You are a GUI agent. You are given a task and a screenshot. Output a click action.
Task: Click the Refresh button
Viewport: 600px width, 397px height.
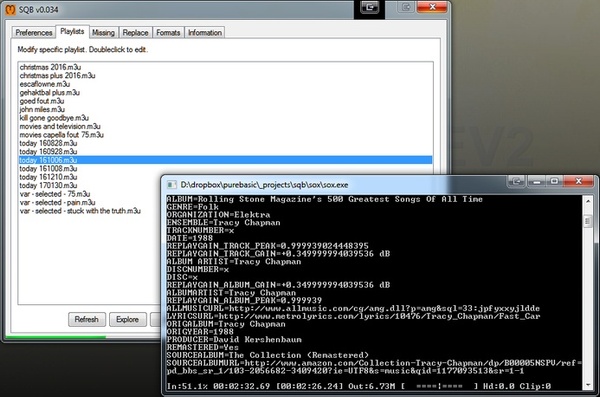[86, 319]
